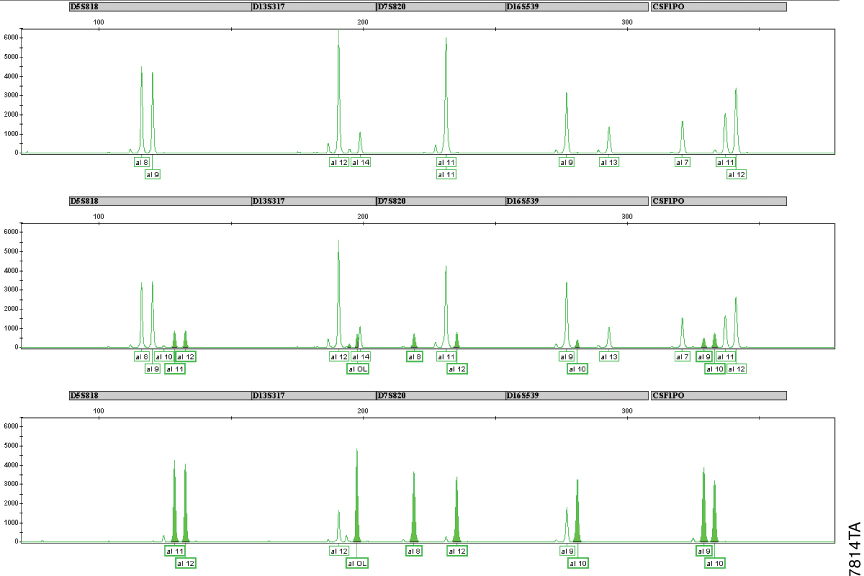Click the 'al 13' allele label under D16S539 top panel
Viewport: 864px width, 576px height.
point(609,162)
